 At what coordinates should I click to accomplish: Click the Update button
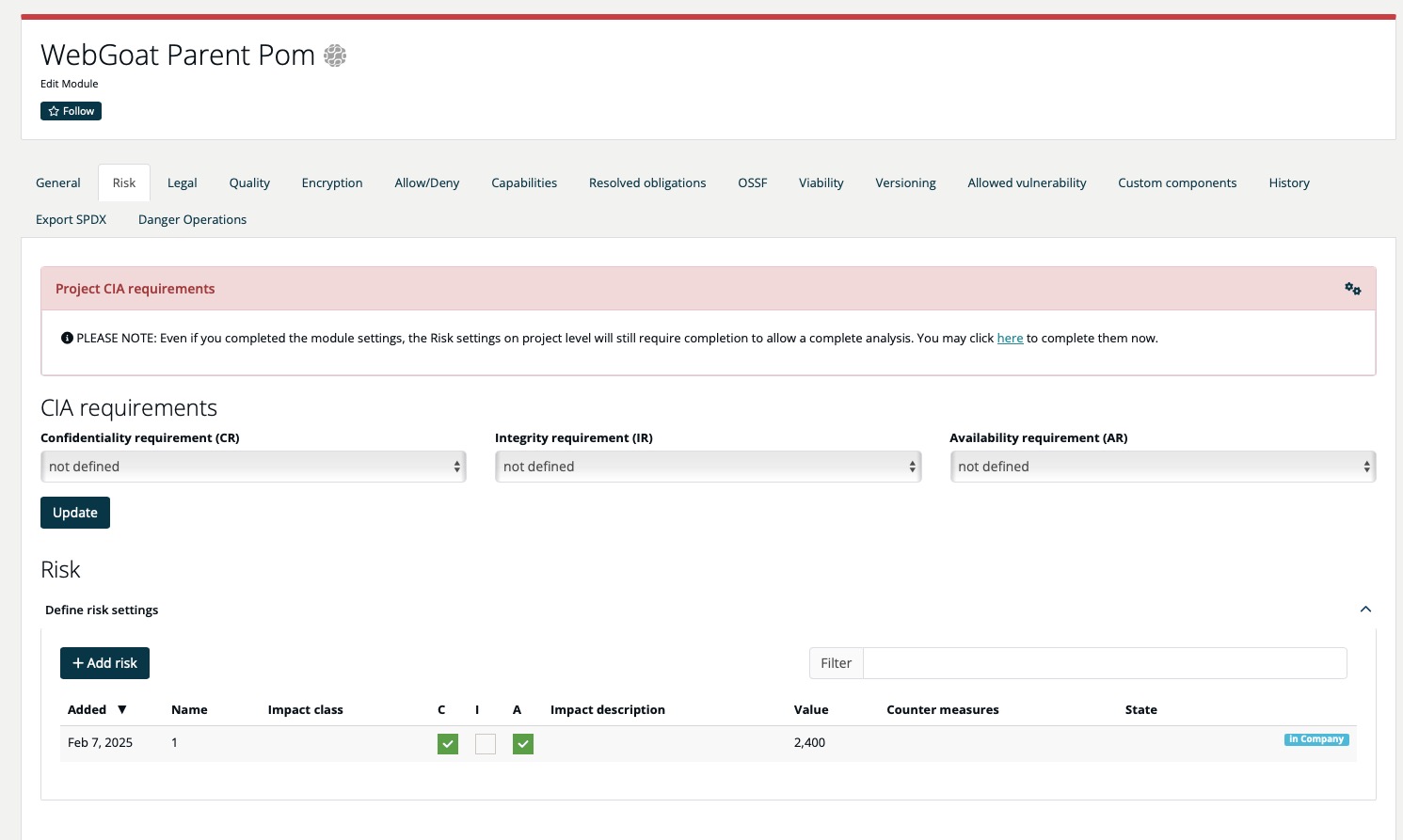tap(75, 513)
